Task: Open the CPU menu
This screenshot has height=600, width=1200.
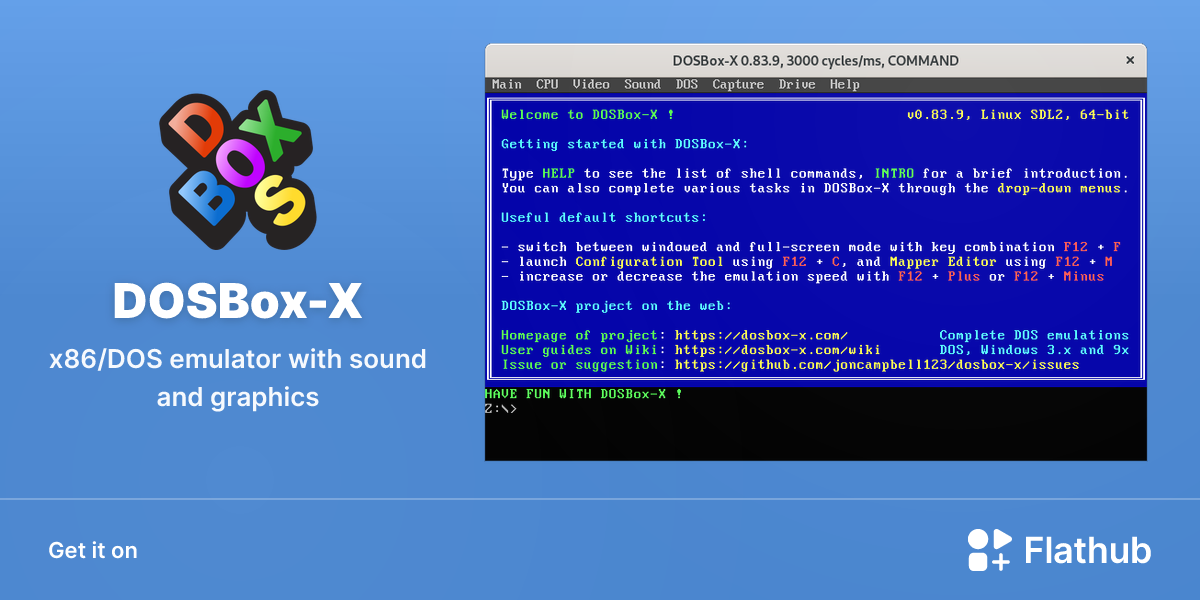Action: pos(547,85)
